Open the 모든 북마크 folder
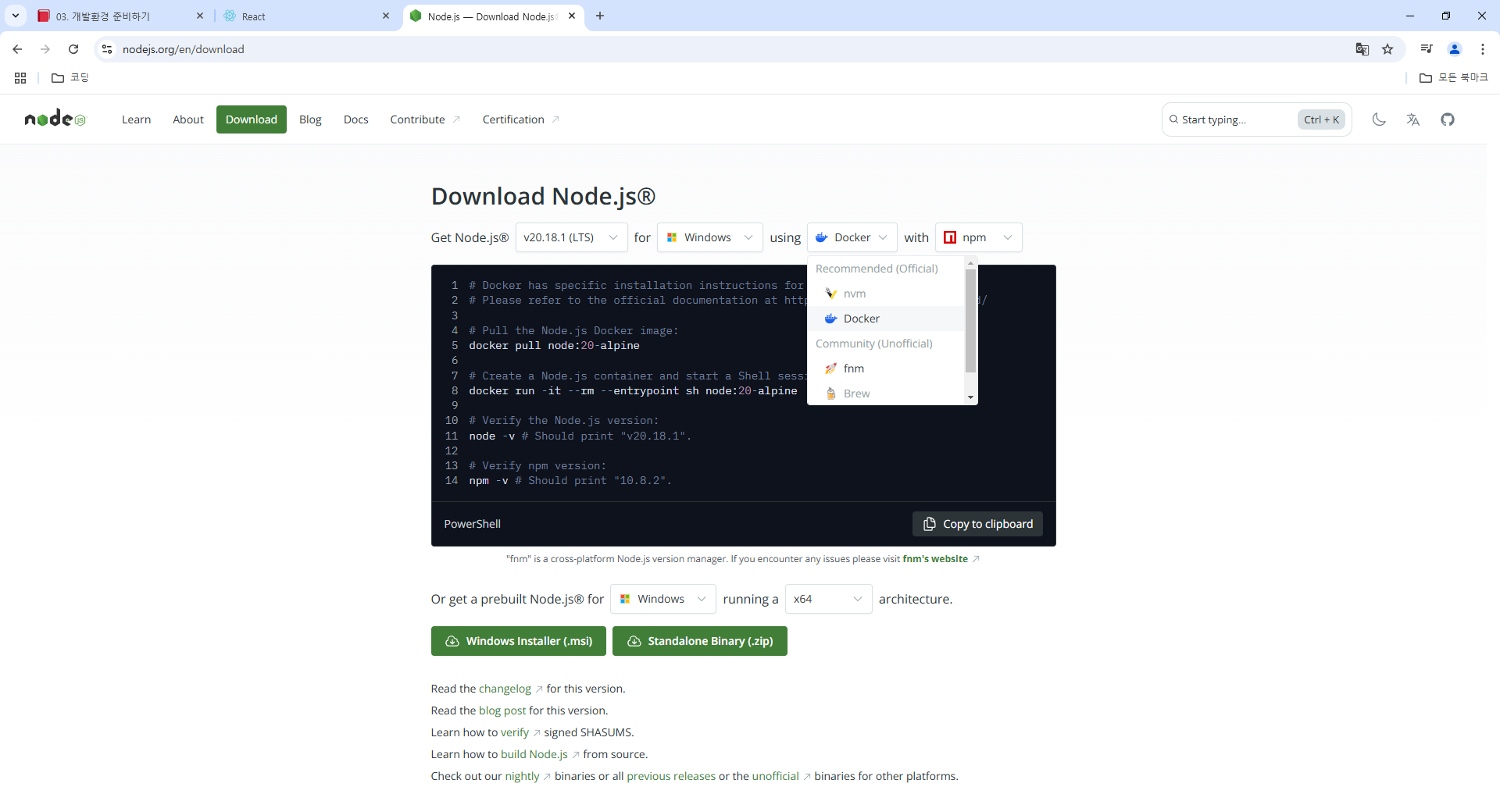Screen dimensions: 1500x812 point(1454,78)
